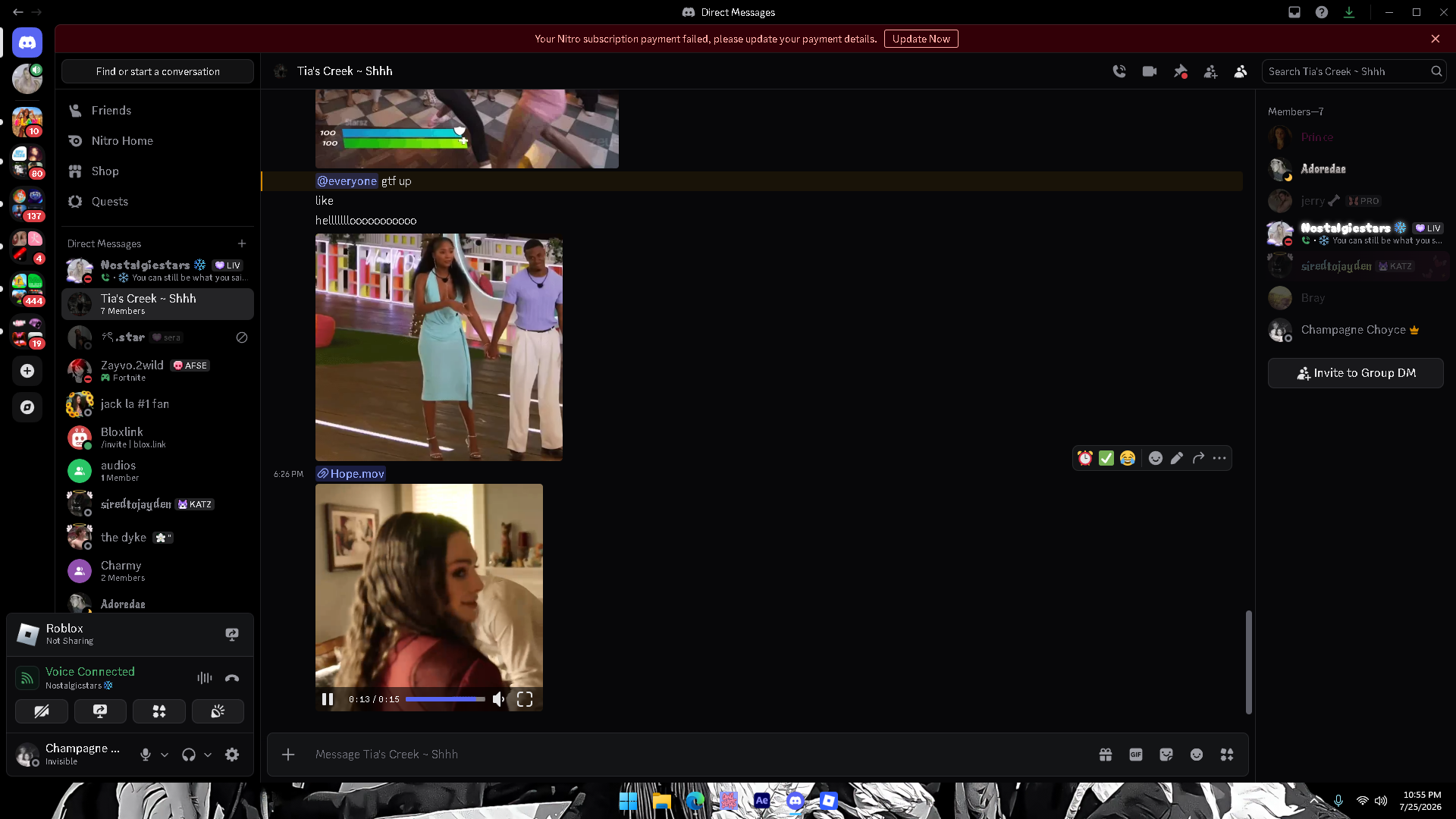The height and width of the screenshot is (819, 1456).
Task: Click the Update Now button
Action: click(921, 39)
